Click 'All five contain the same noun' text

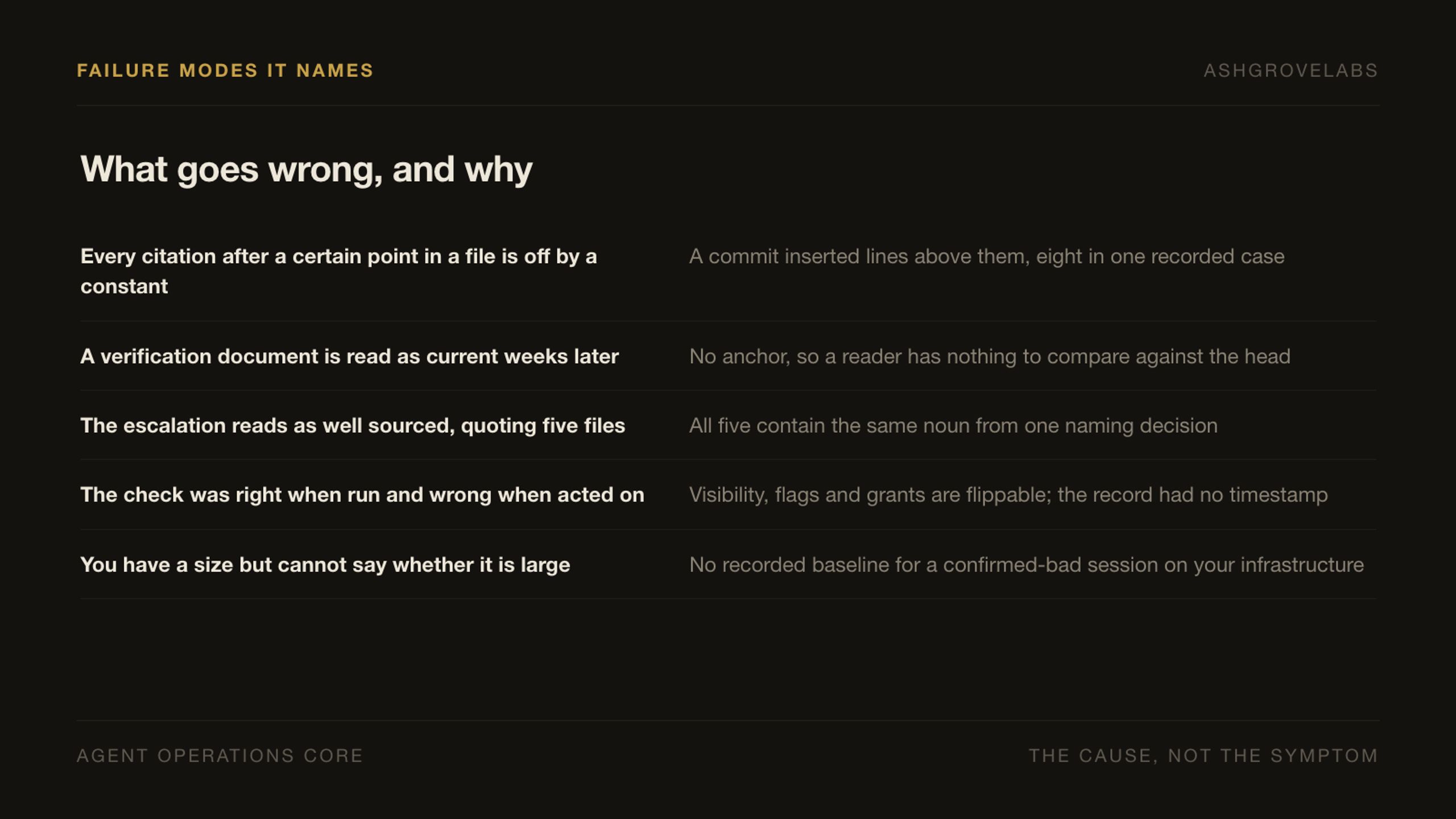pos(953,426)
